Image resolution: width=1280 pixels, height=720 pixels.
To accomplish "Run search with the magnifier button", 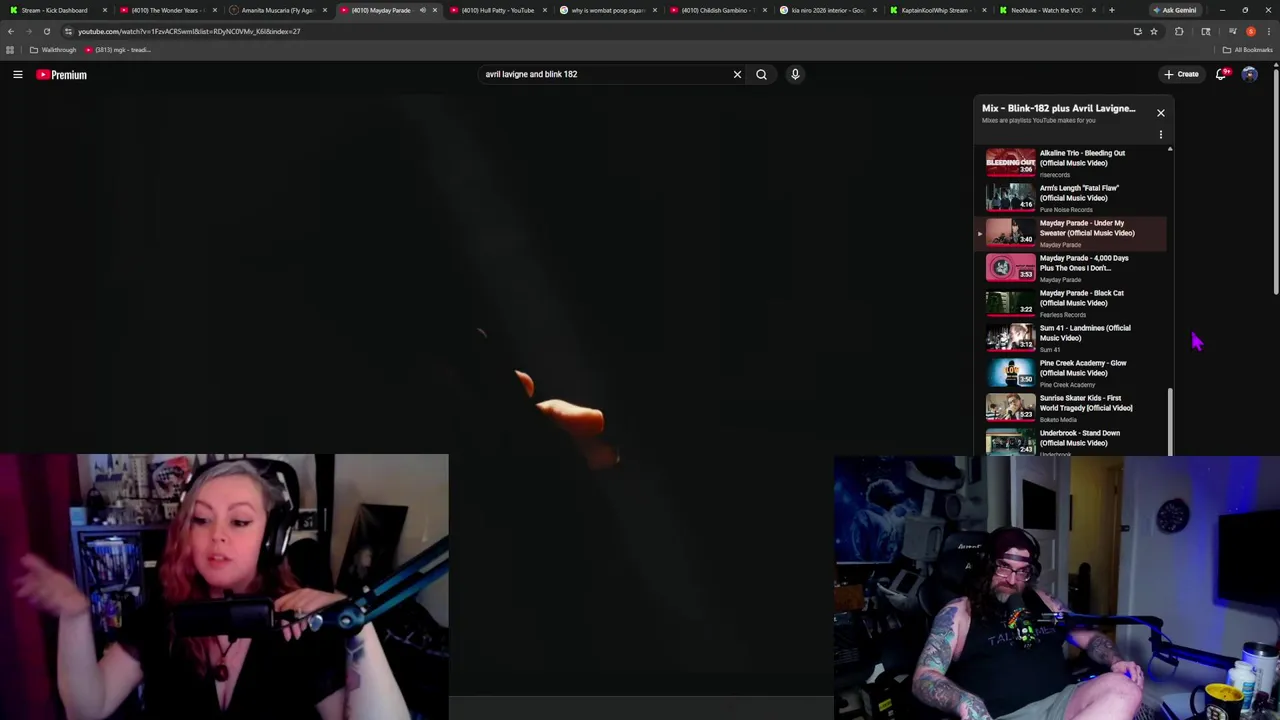I will (x=761, y=74).
